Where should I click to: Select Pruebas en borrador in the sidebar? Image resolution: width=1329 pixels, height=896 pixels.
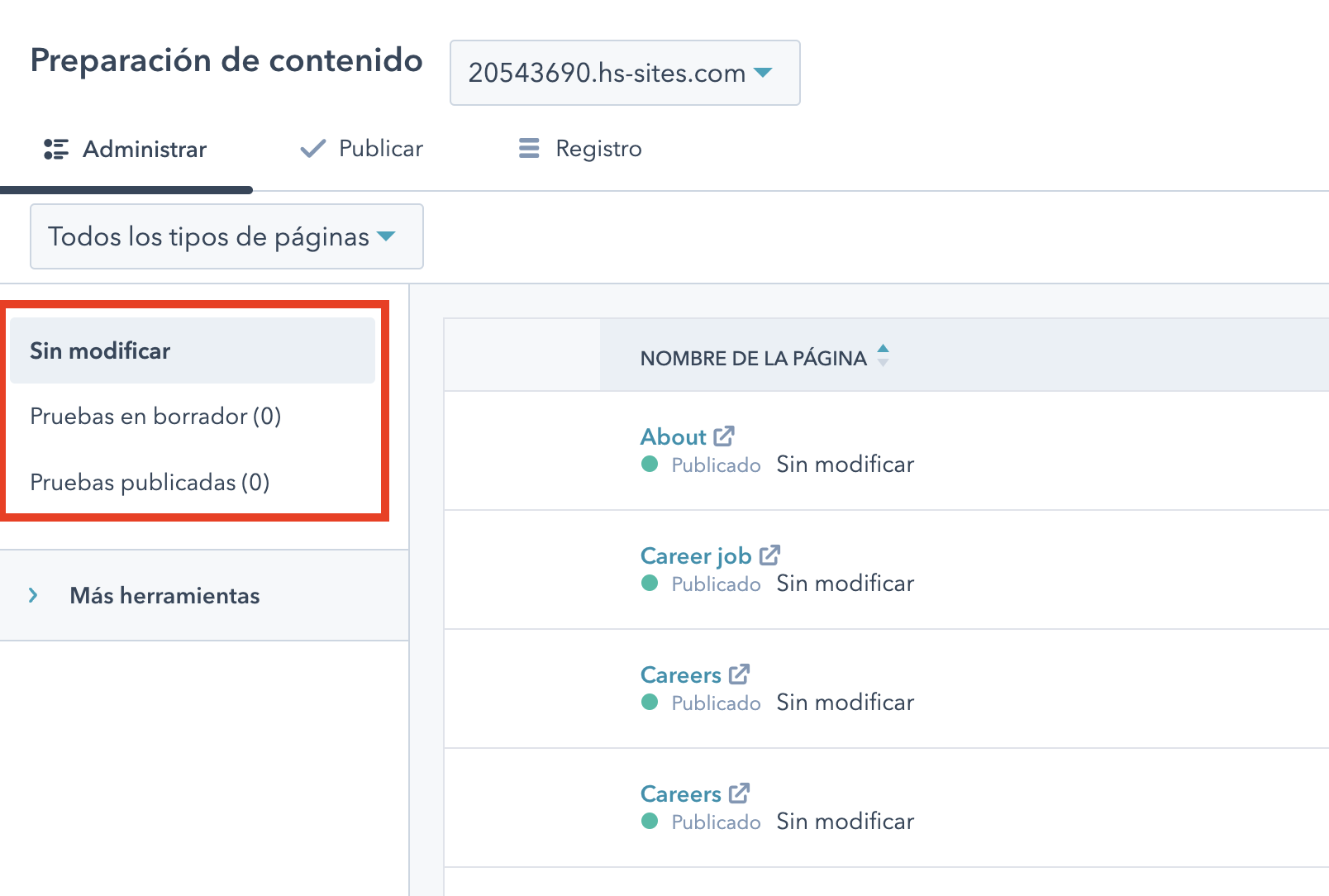coord(155,416)
